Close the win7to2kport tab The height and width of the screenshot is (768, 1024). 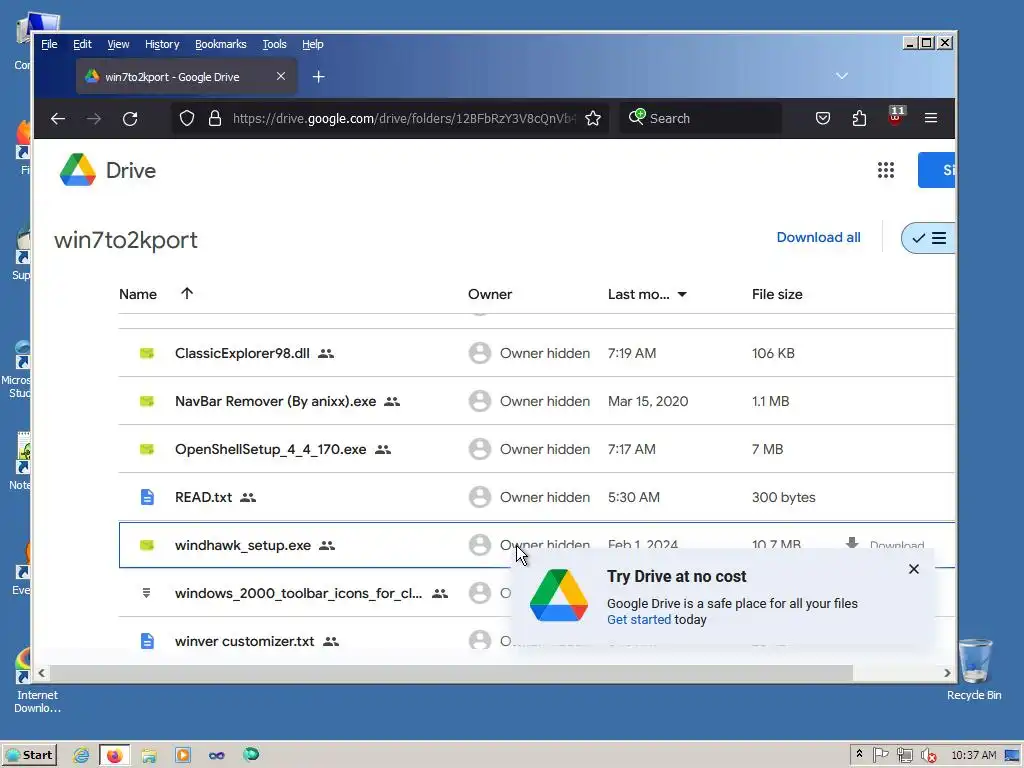(x=281, y=76)
